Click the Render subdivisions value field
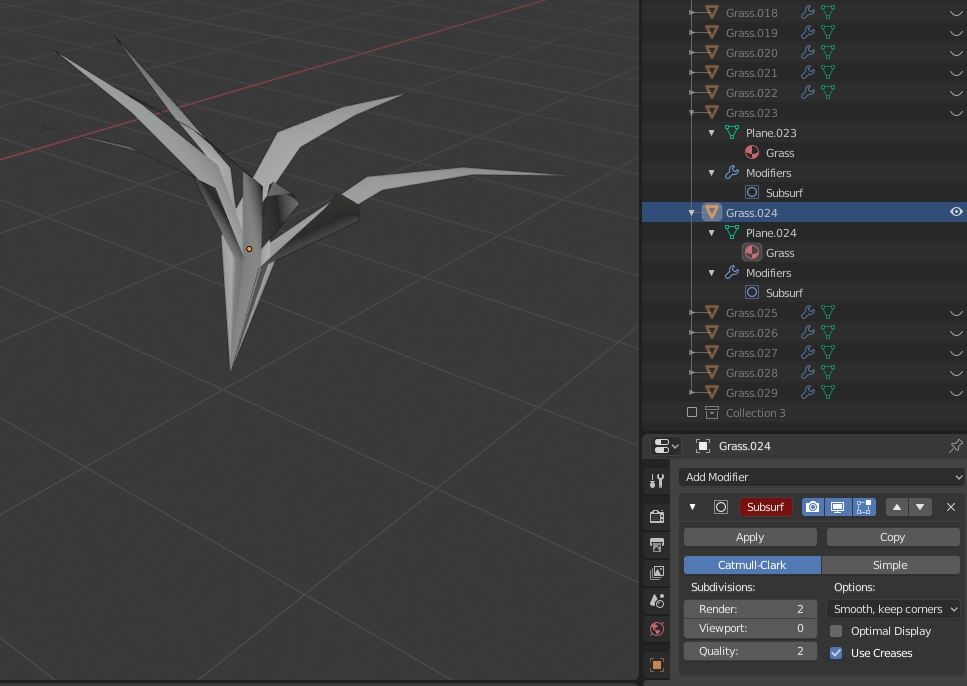 [x=750, y=609]
